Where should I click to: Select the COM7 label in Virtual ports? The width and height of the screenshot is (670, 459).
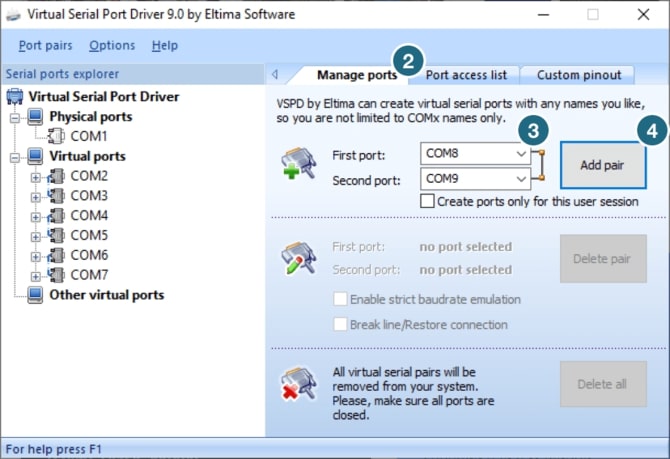pos(89,275)
